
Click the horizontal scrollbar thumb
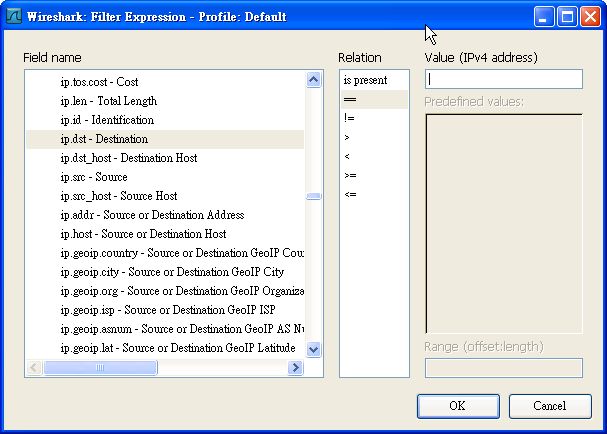click(100, 367)
